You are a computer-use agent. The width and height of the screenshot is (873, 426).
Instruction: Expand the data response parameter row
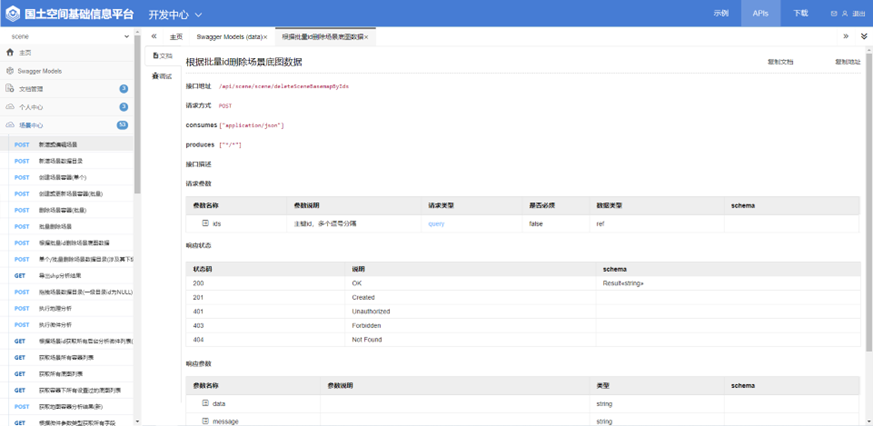(x=205, y=403)
